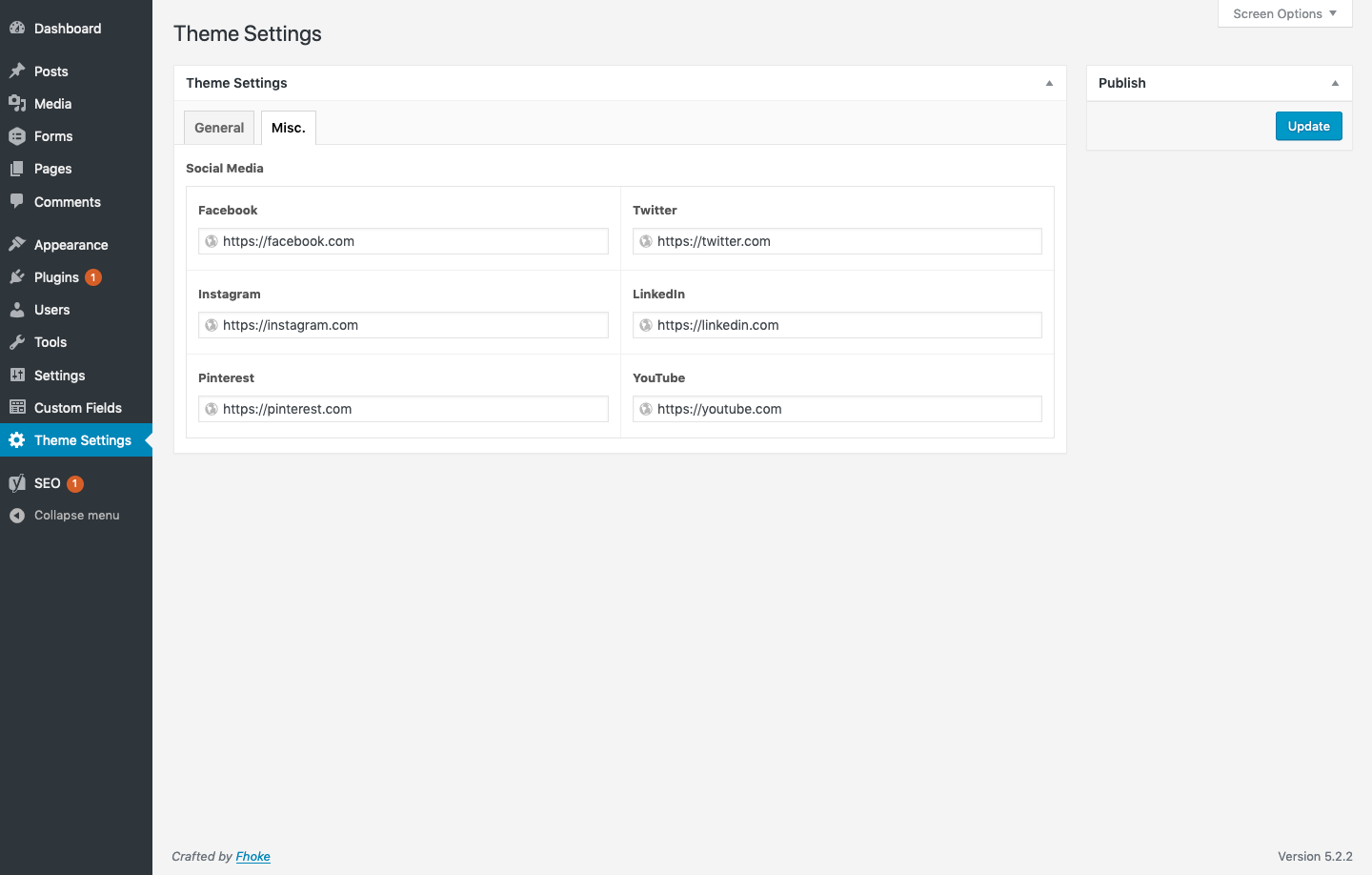The width and height of the screenshot is (1372, 875).
Task: Open the Appearance menu item
Action: click(x=76, y=245)
